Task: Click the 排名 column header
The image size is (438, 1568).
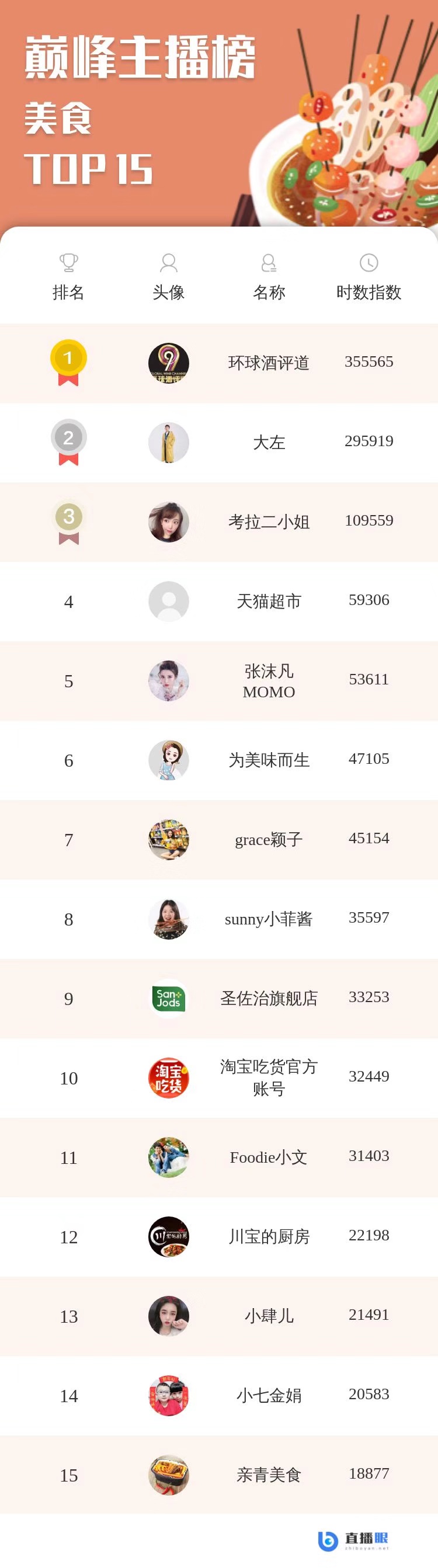Action: (x=69, y=292)
